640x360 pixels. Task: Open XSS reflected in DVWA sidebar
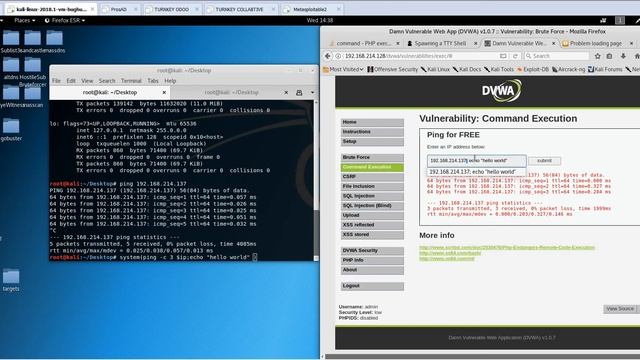click(372, 225)
